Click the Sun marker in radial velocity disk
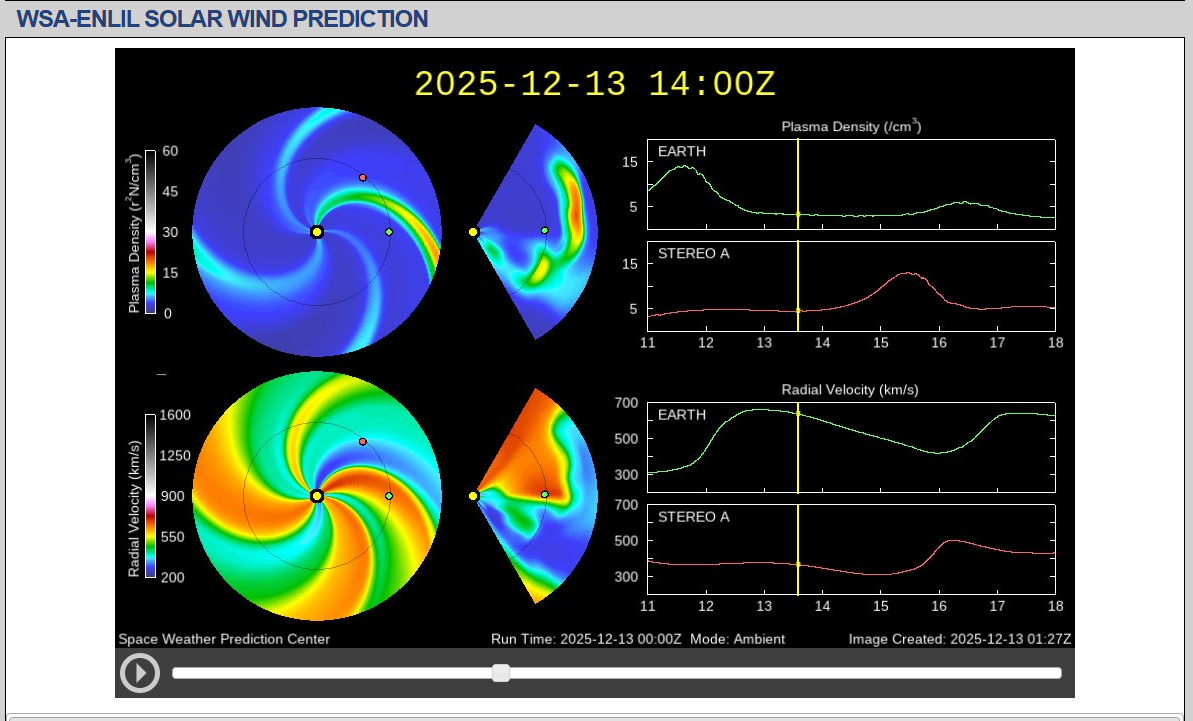The image size is (1193, 721). pos(317,496)
